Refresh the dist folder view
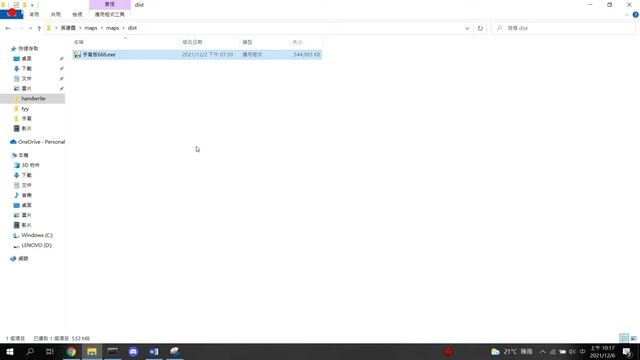Screen dimensions: 640x360 480,28
